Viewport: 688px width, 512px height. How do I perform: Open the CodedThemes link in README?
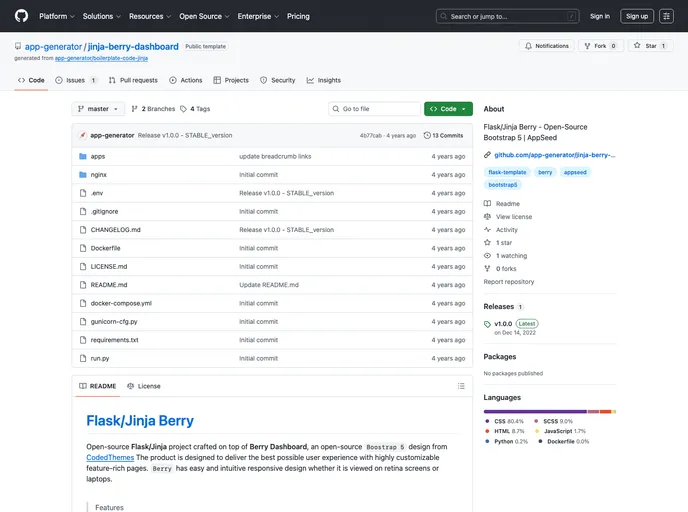click(110, 457)
